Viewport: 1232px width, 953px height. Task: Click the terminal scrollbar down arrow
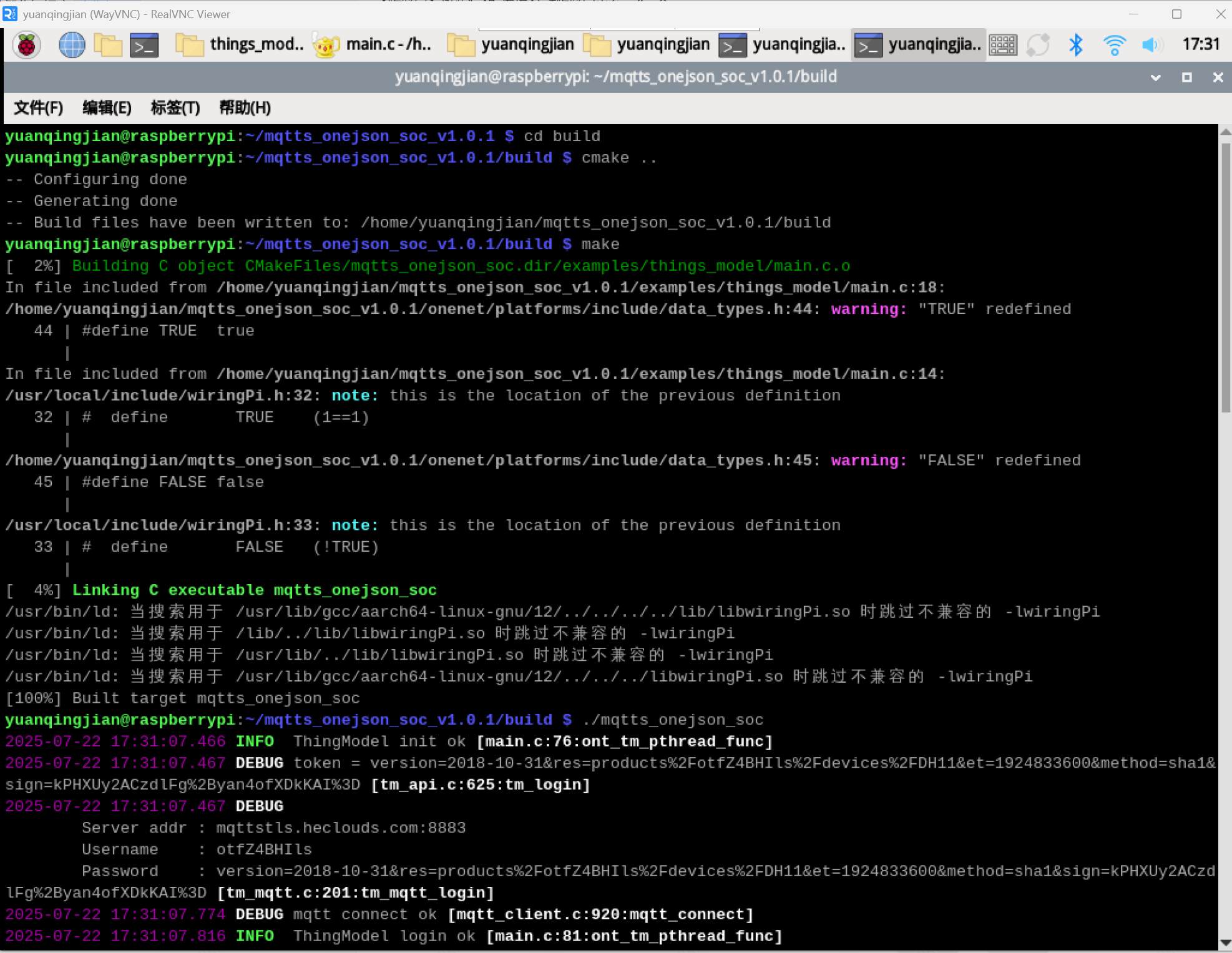pyautogui.click(x=1225, y=942)
